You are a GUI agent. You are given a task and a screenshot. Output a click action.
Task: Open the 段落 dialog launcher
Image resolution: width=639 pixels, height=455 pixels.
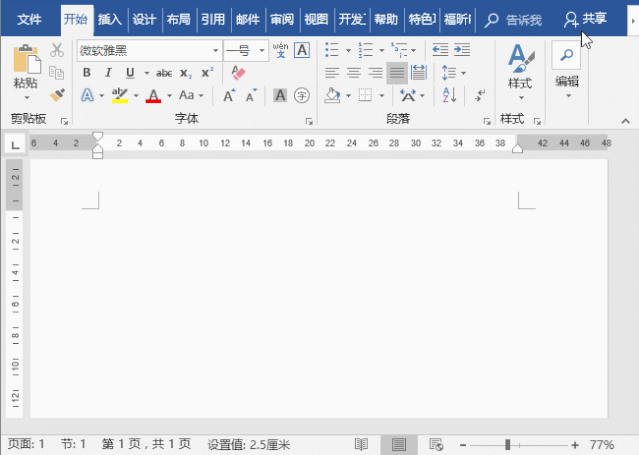pos(487,121)
